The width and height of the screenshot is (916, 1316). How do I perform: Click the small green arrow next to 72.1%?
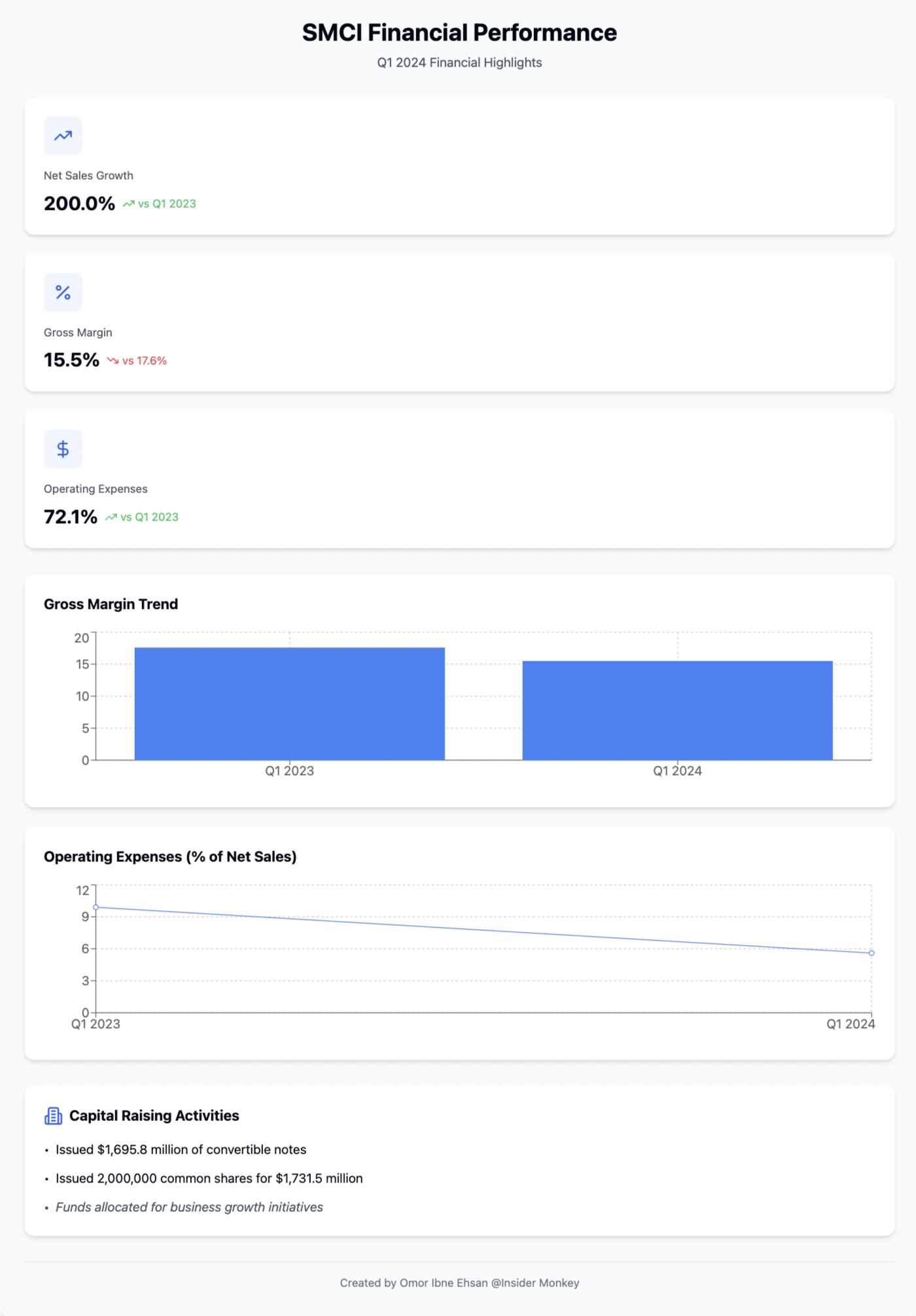(x=111, y=517)
